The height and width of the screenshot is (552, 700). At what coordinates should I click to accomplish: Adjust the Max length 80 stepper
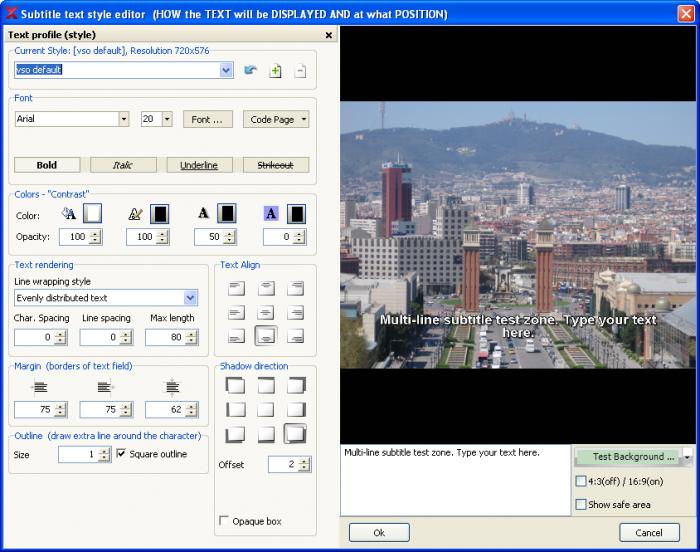click(191, 337)
